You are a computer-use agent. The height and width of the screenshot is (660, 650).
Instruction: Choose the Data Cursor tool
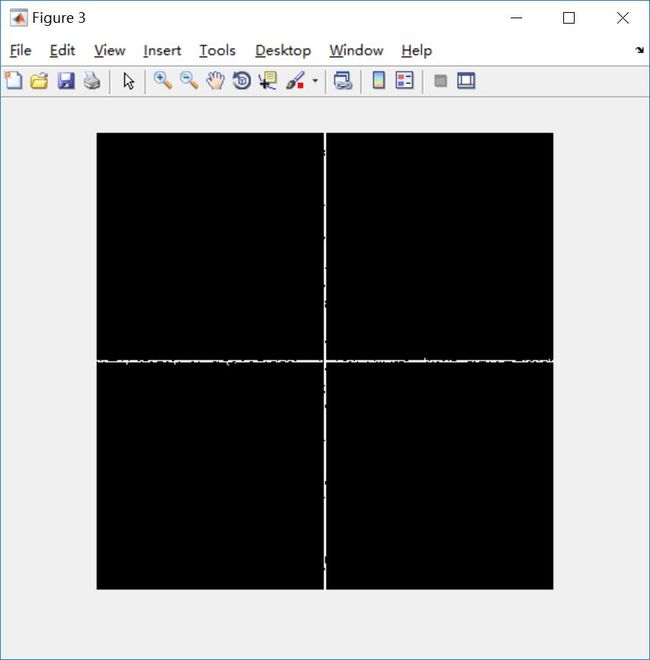point(268,80)
